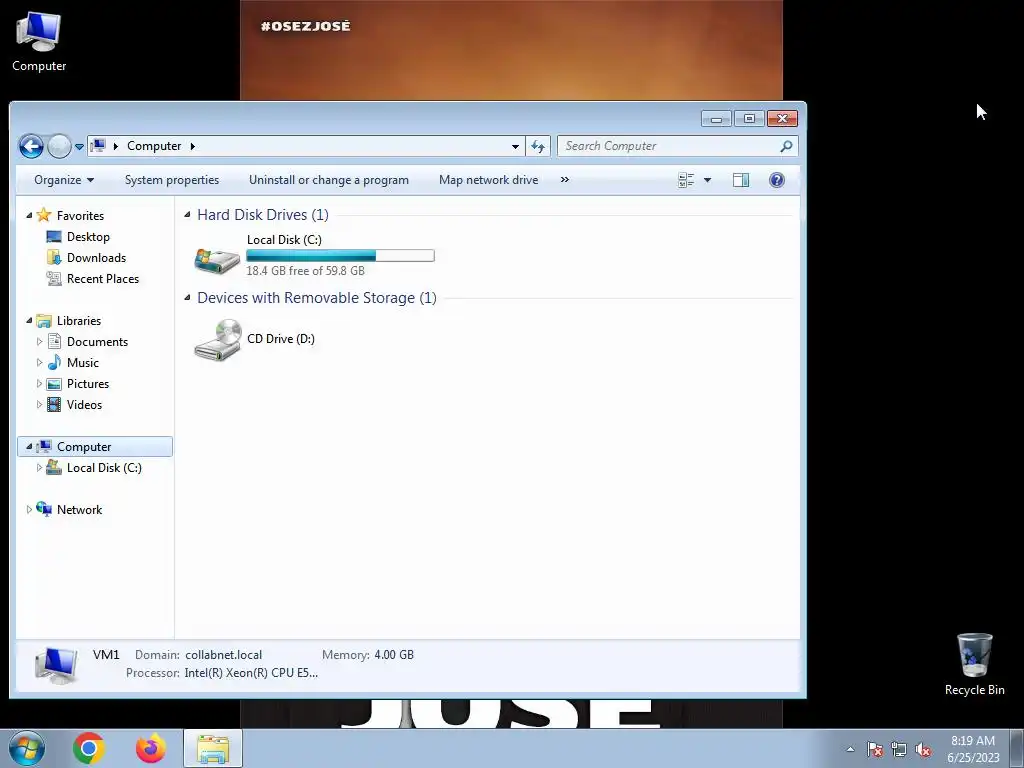Open the address bar history dropdown

[x=515, y=146]
